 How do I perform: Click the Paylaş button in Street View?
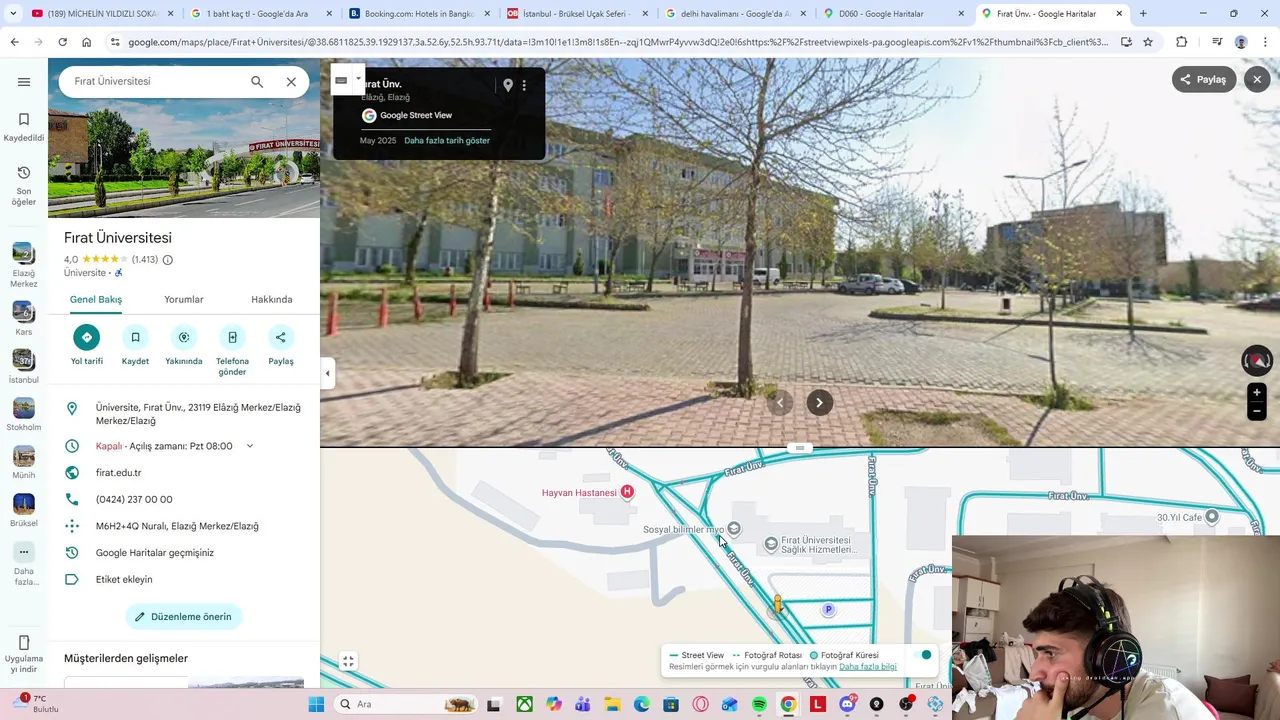[x=1204, y=80]
